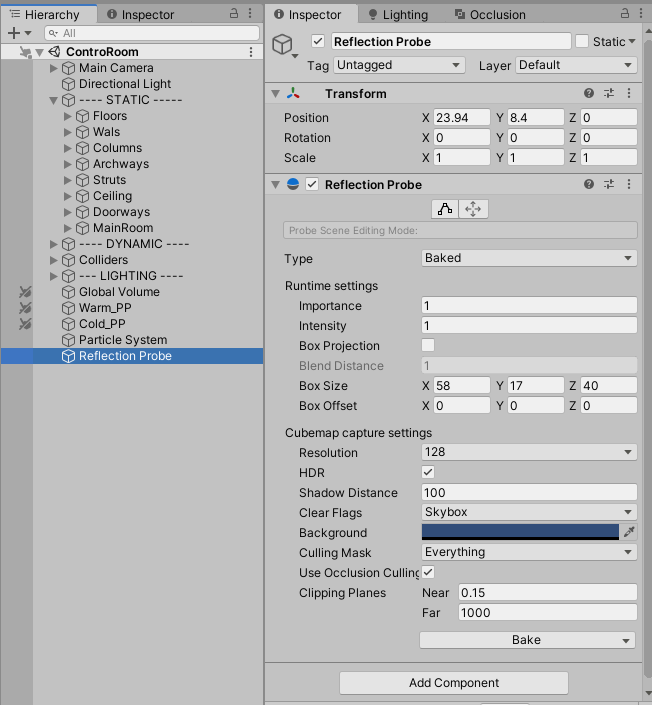Open the Background color swatch
The image size is (652, 705).
click(x=520, y=532)
